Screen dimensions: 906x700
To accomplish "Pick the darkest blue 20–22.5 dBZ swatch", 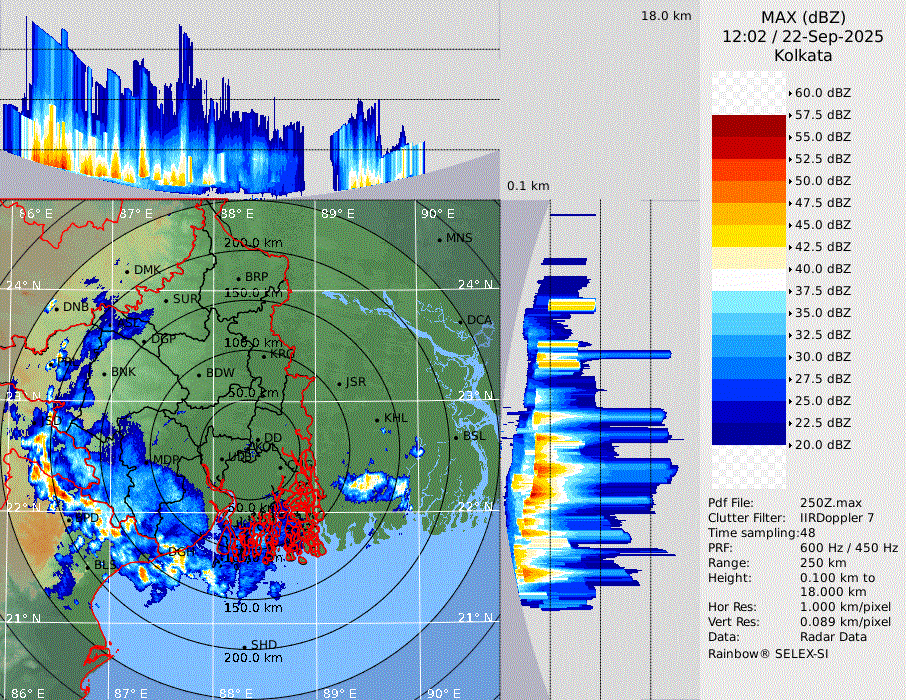I will (748, 433).
